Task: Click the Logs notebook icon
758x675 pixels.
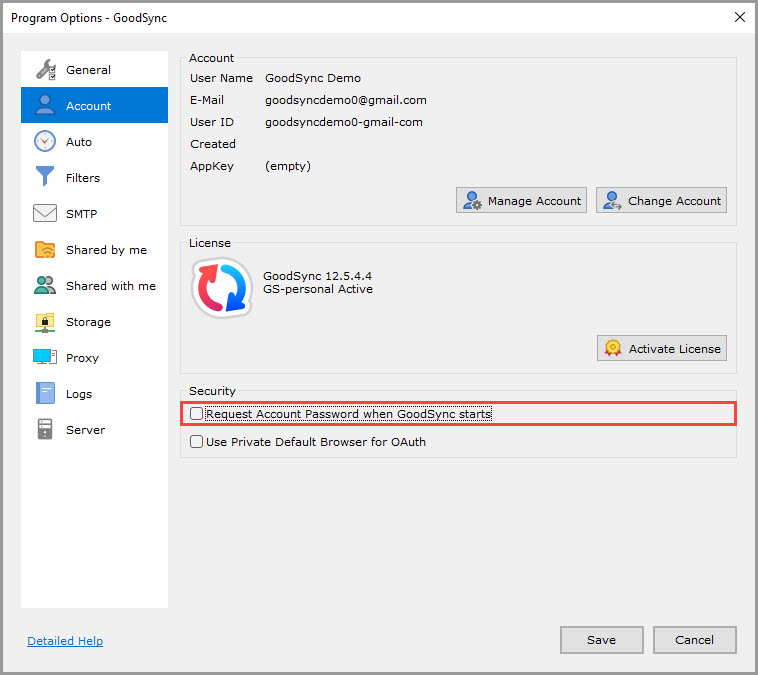Action: 45,393
